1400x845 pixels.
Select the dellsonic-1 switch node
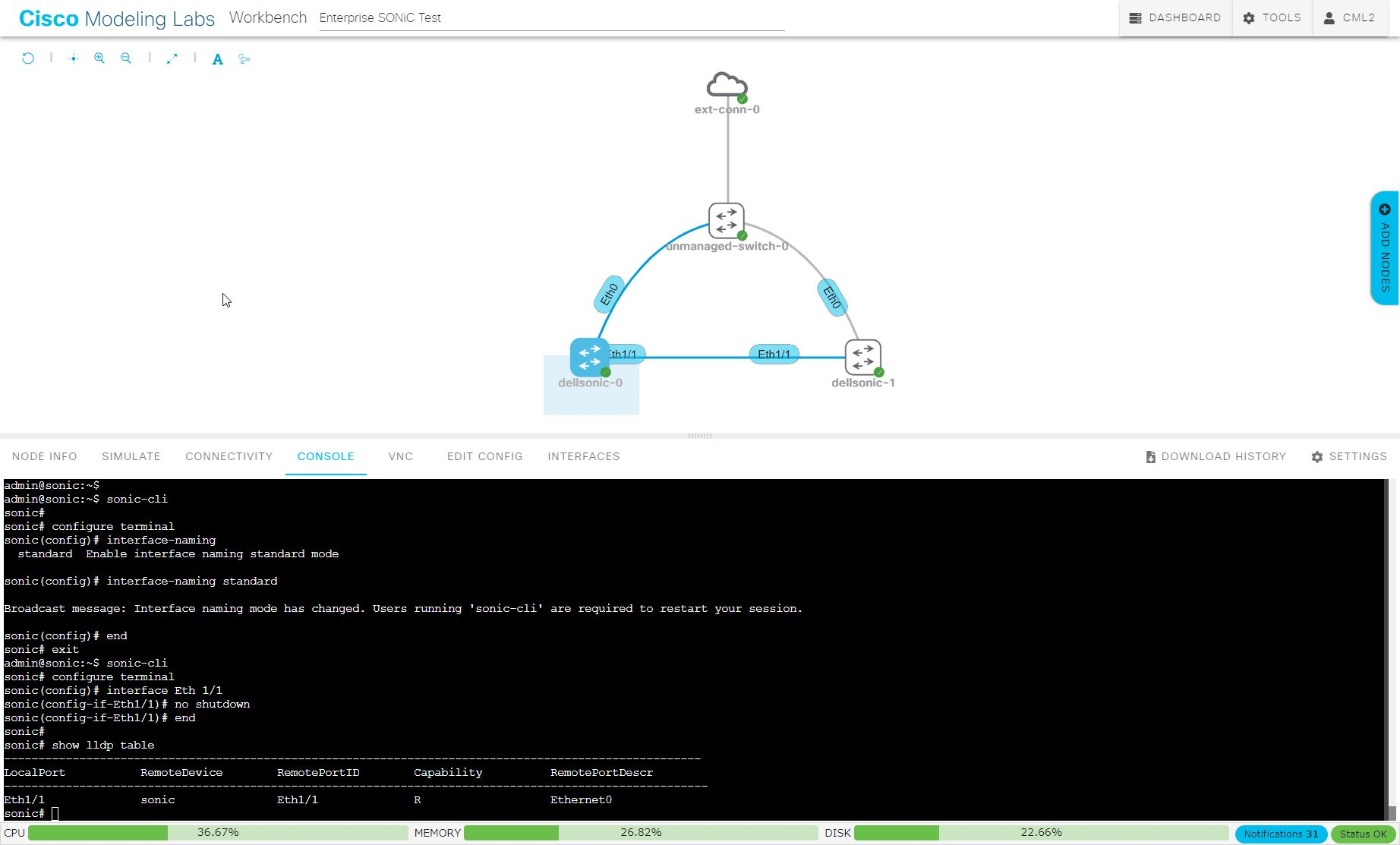pyautogui.click(x=863, y=357)
